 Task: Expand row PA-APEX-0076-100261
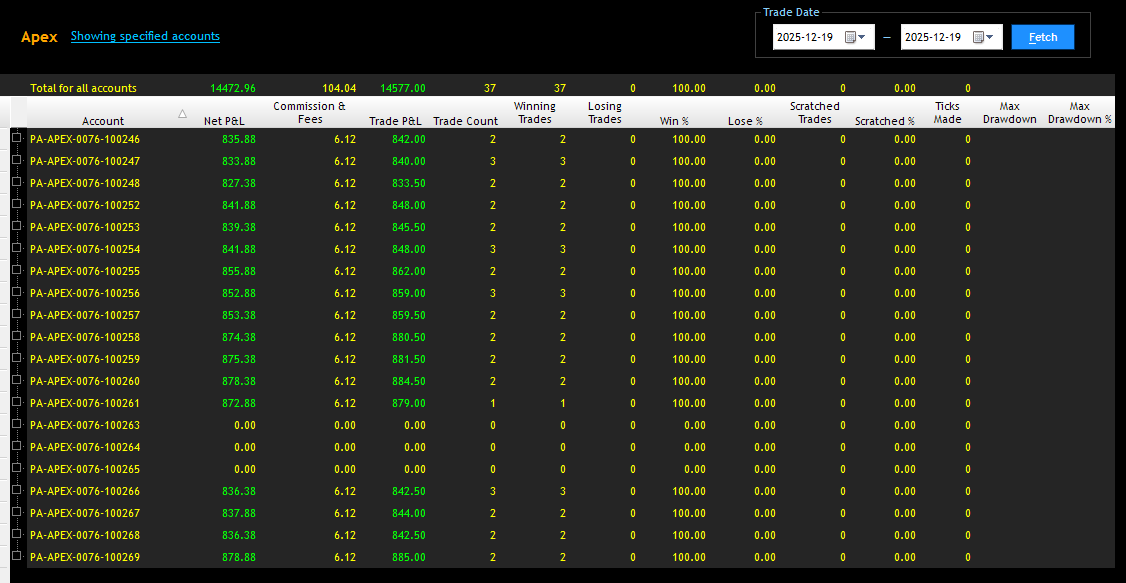coord(16,402)
